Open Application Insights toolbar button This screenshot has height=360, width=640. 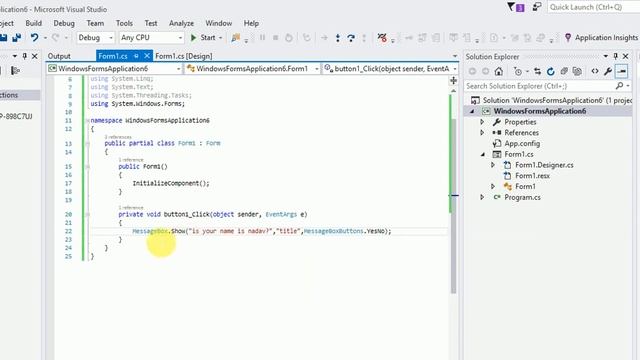click(x=601, y=38)
